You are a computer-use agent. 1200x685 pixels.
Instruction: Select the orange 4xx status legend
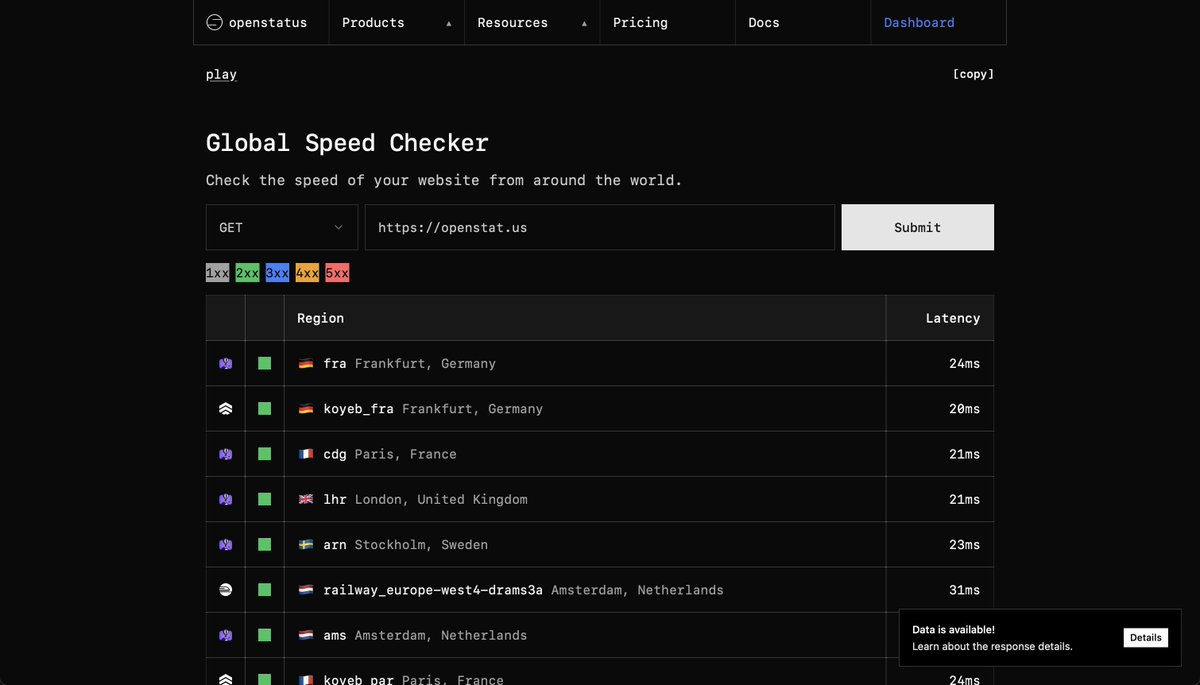pos(307,273)
